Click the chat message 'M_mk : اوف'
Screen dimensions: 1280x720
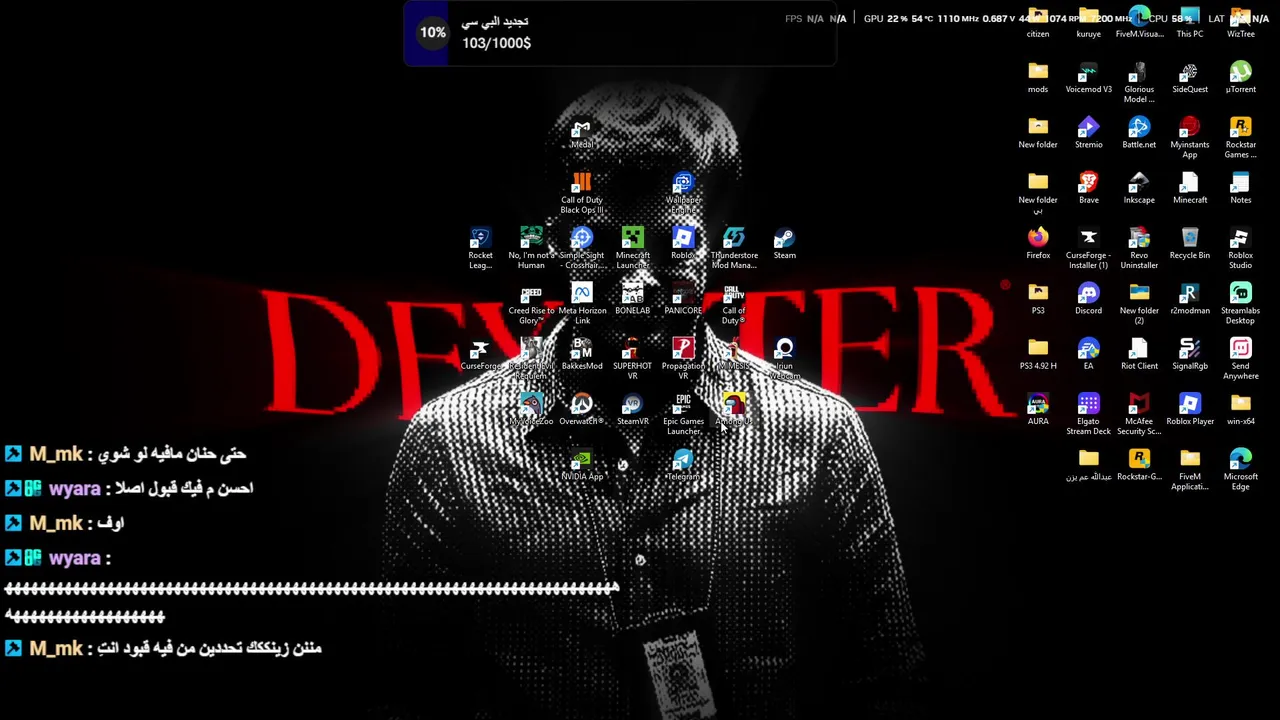[65, 523]
